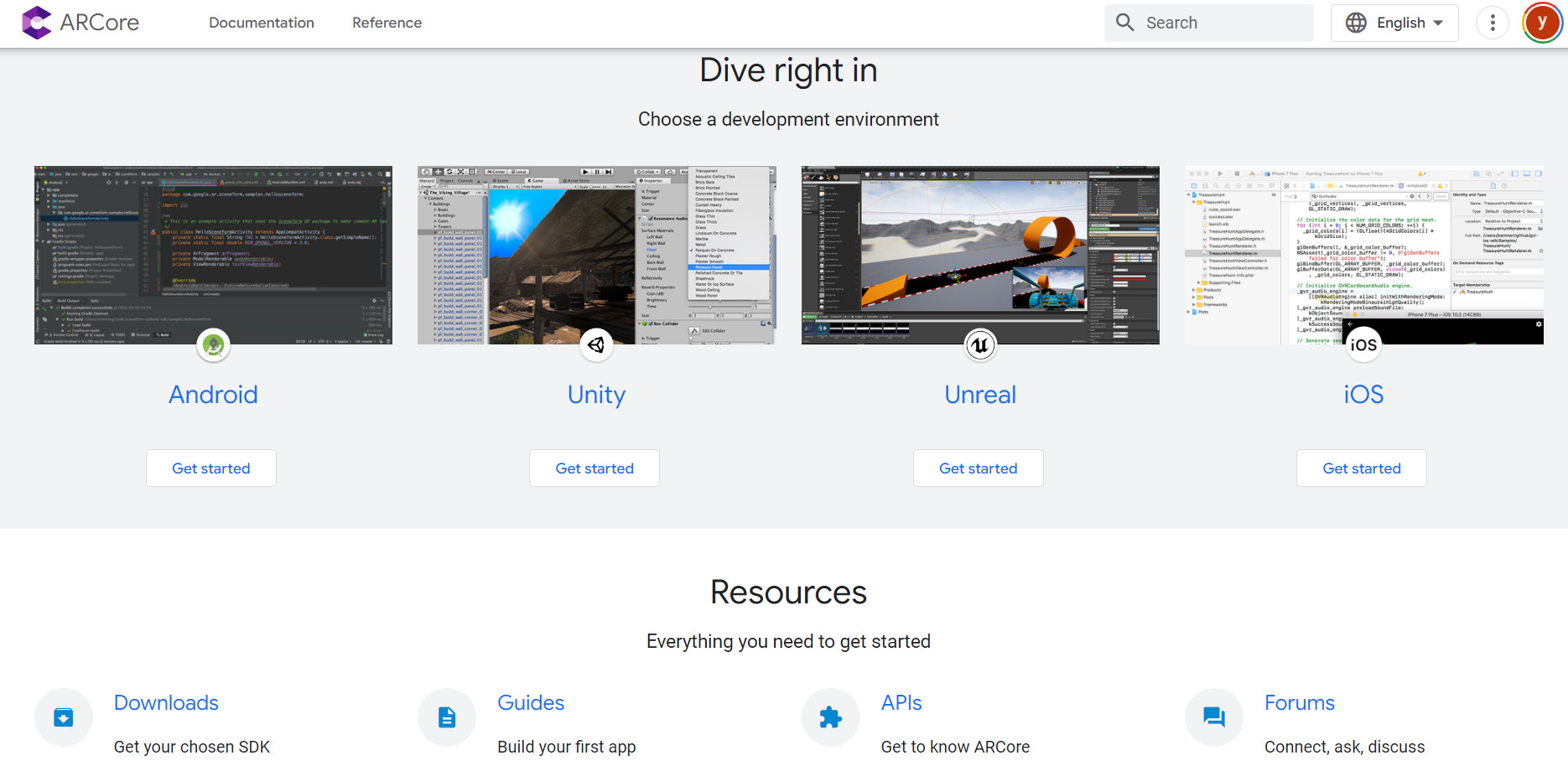Open the three-dot more options menu

[x=1493, y=23]
